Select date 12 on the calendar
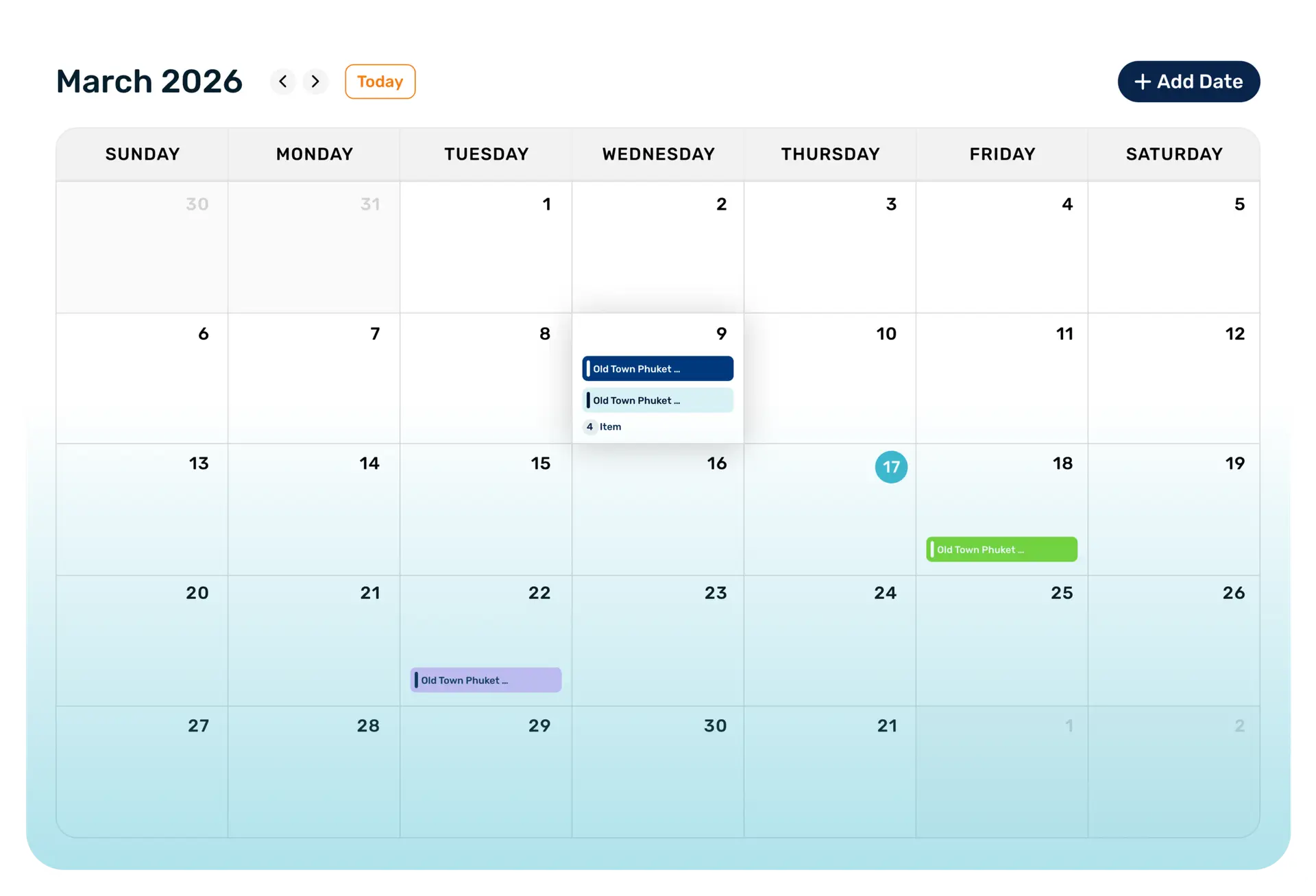 pos(1234,334)
